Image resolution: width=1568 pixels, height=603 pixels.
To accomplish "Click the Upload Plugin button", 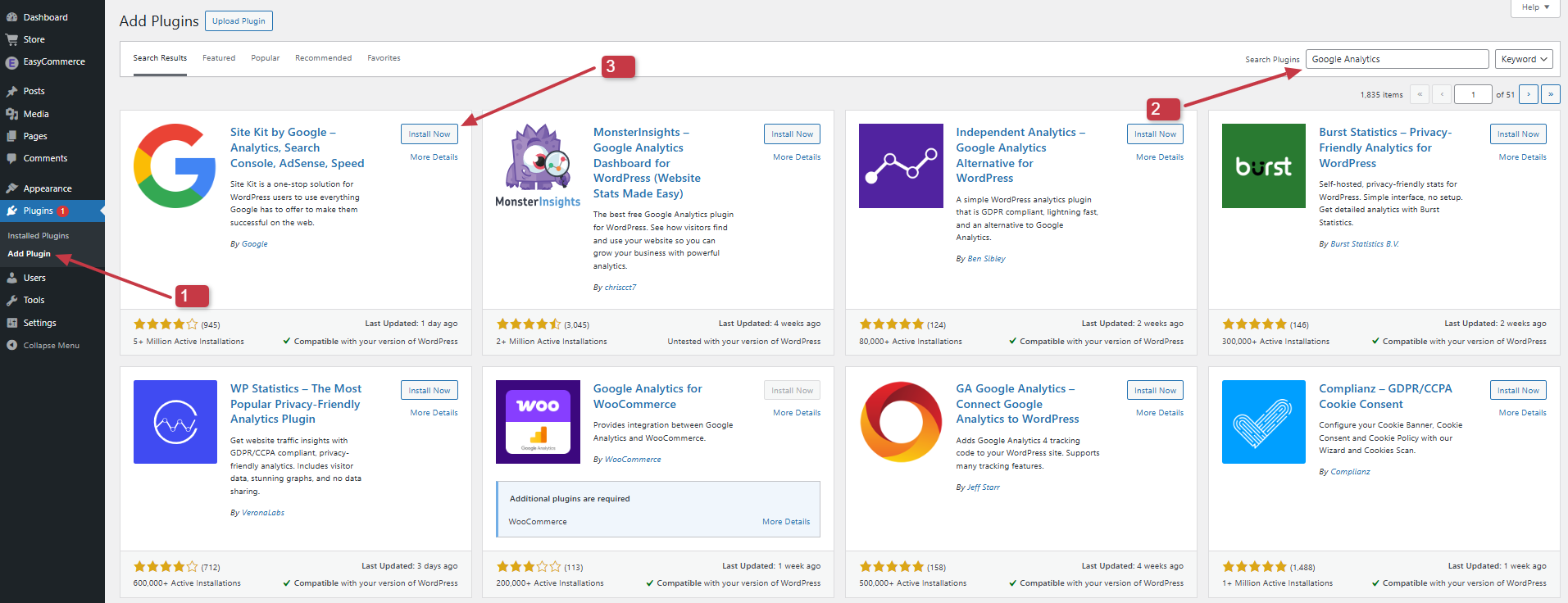I will pos(239,21).
